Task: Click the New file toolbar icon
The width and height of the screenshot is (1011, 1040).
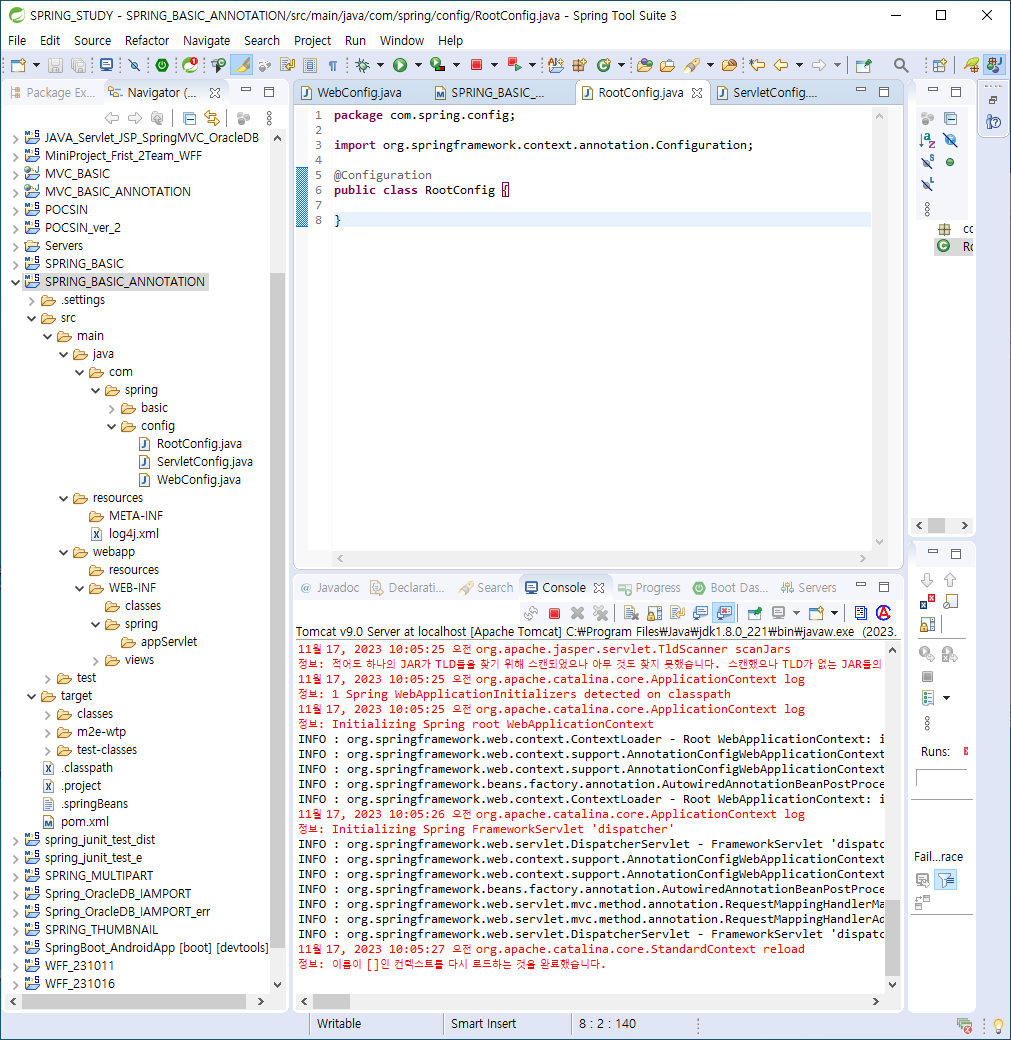Action: (x=18, y=65)
